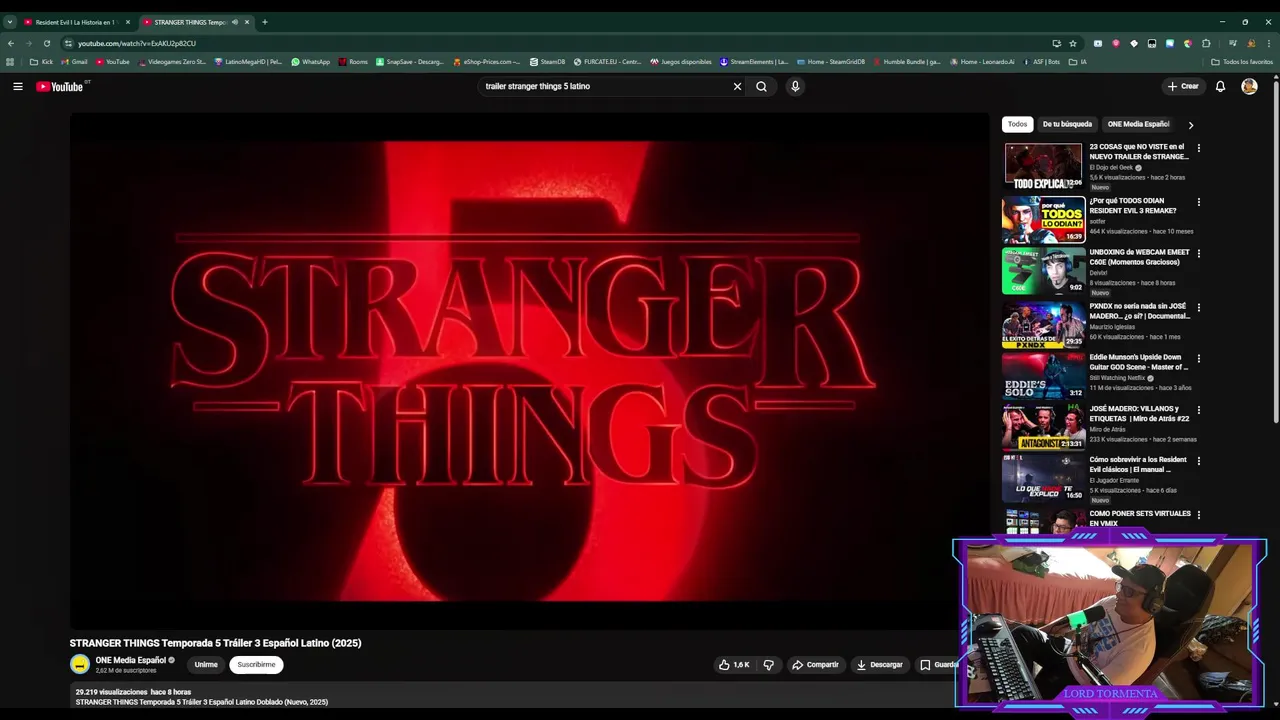Open the notifications bell
The width and height of the screenshot is (1280, 720).
point(1220,86)
